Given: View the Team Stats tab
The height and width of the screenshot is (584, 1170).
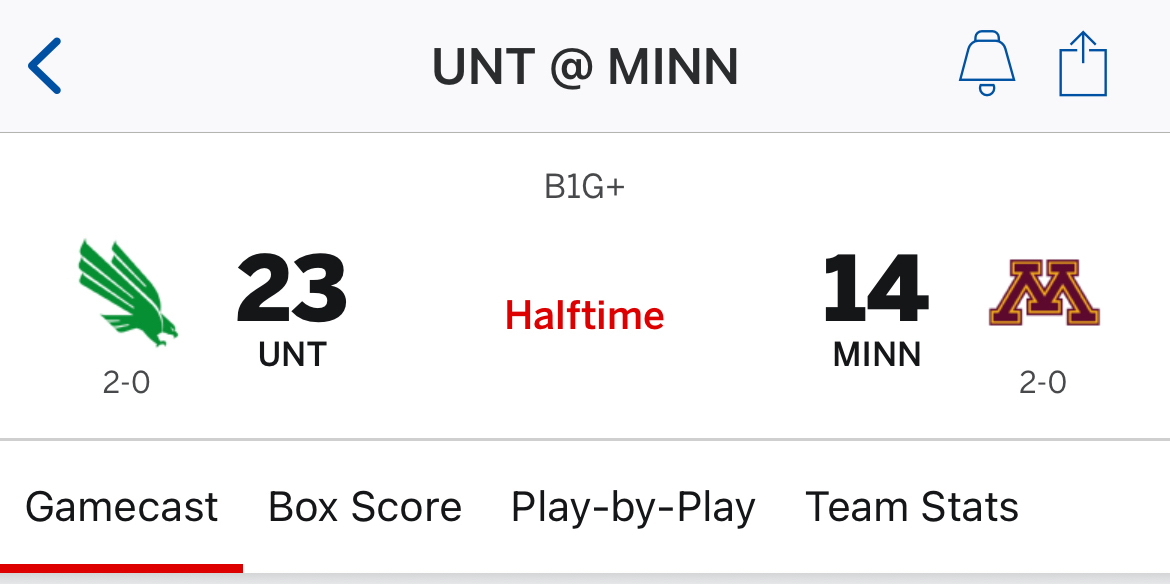Looking at the screenshot, I should coord(911,507).
